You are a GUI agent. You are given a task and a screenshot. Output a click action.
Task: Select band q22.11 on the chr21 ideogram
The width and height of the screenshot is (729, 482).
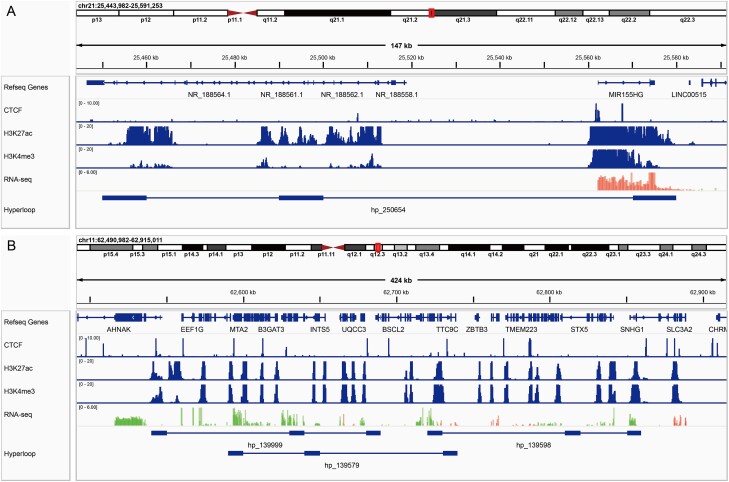pyautogui.click(x=524, y=13)
